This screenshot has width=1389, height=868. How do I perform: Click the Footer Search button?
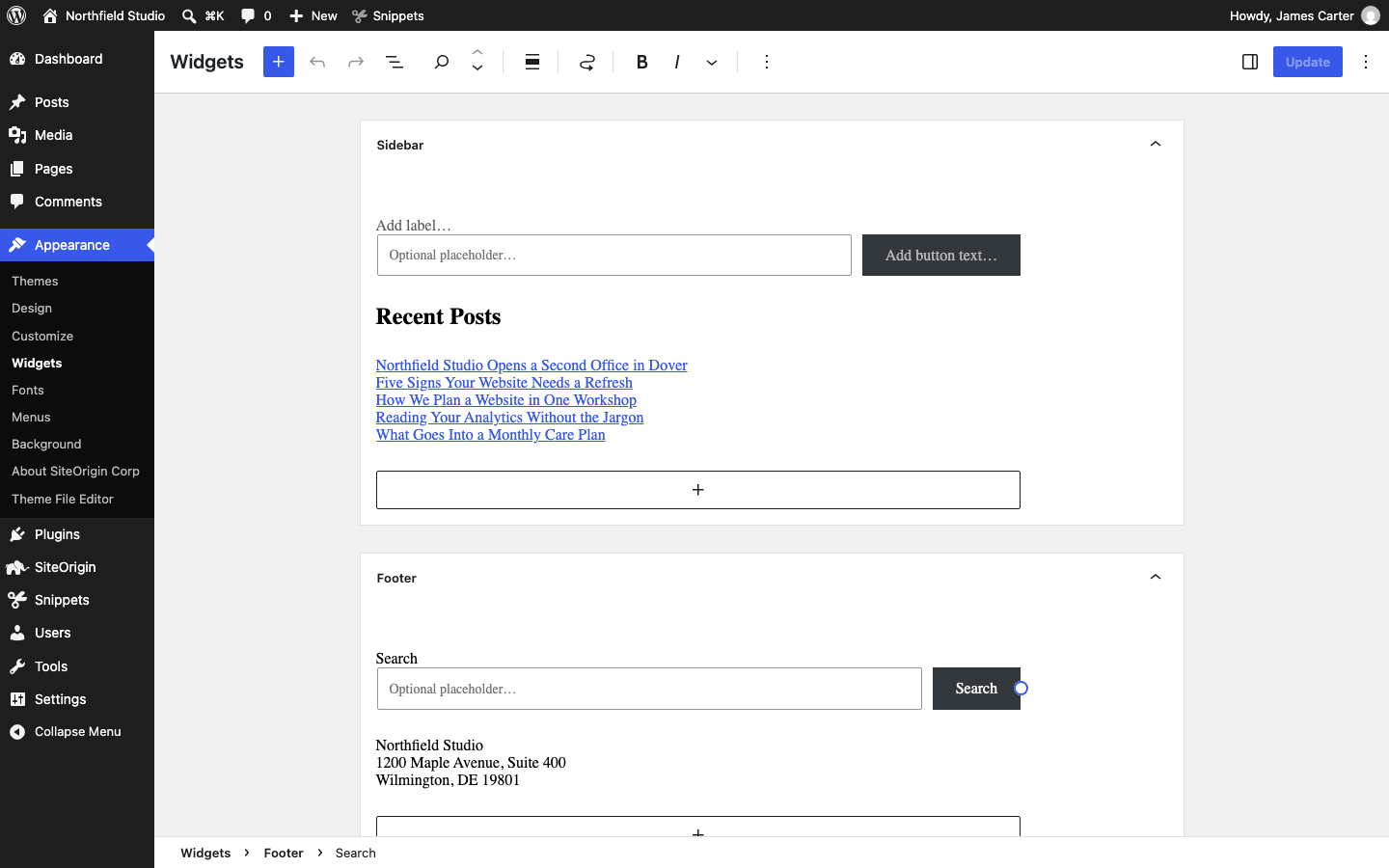tap(976, 689)
